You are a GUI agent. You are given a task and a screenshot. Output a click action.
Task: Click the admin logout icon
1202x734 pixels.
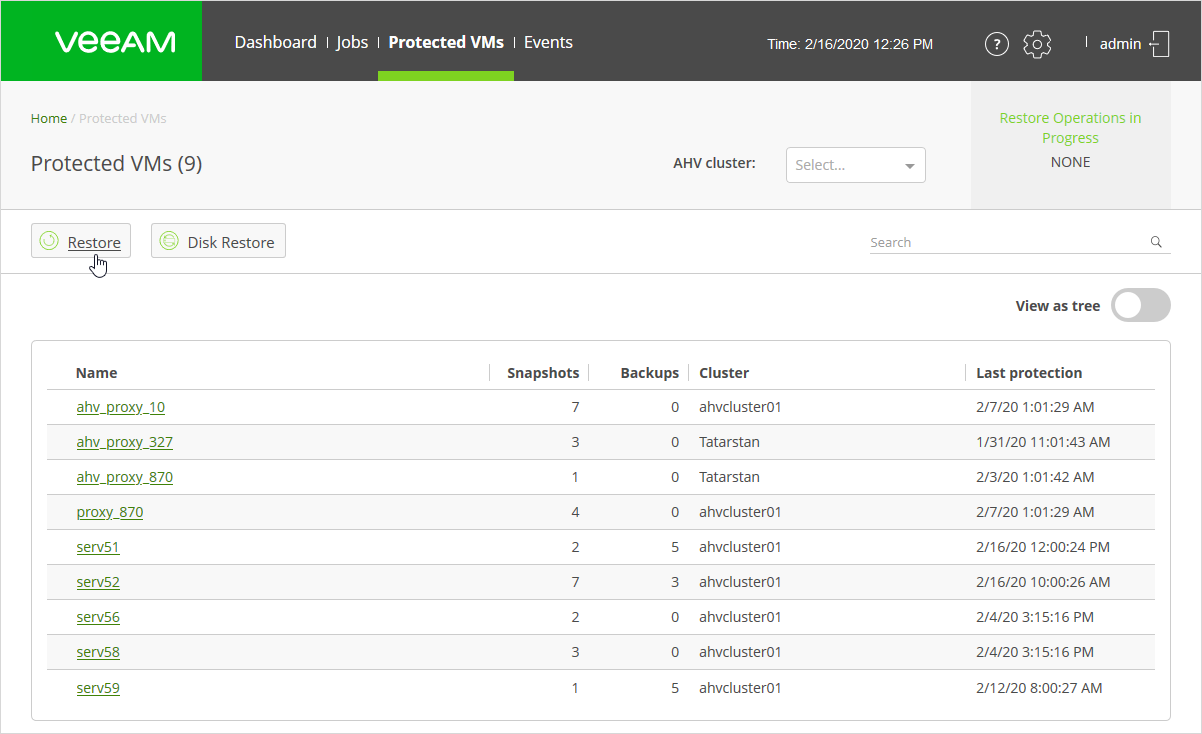(x=1160, y=44)
